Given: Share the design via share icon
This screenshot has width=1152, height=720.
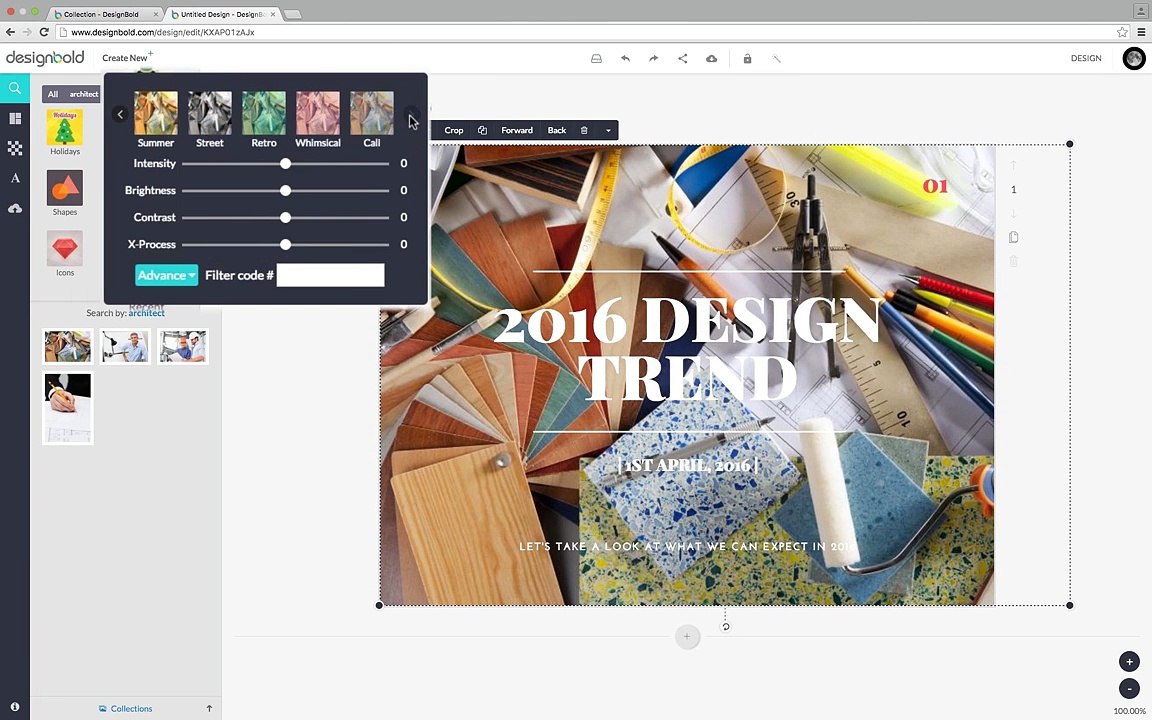Looking at the screenshot, I should pyautogui.click(x=683, y=58).
